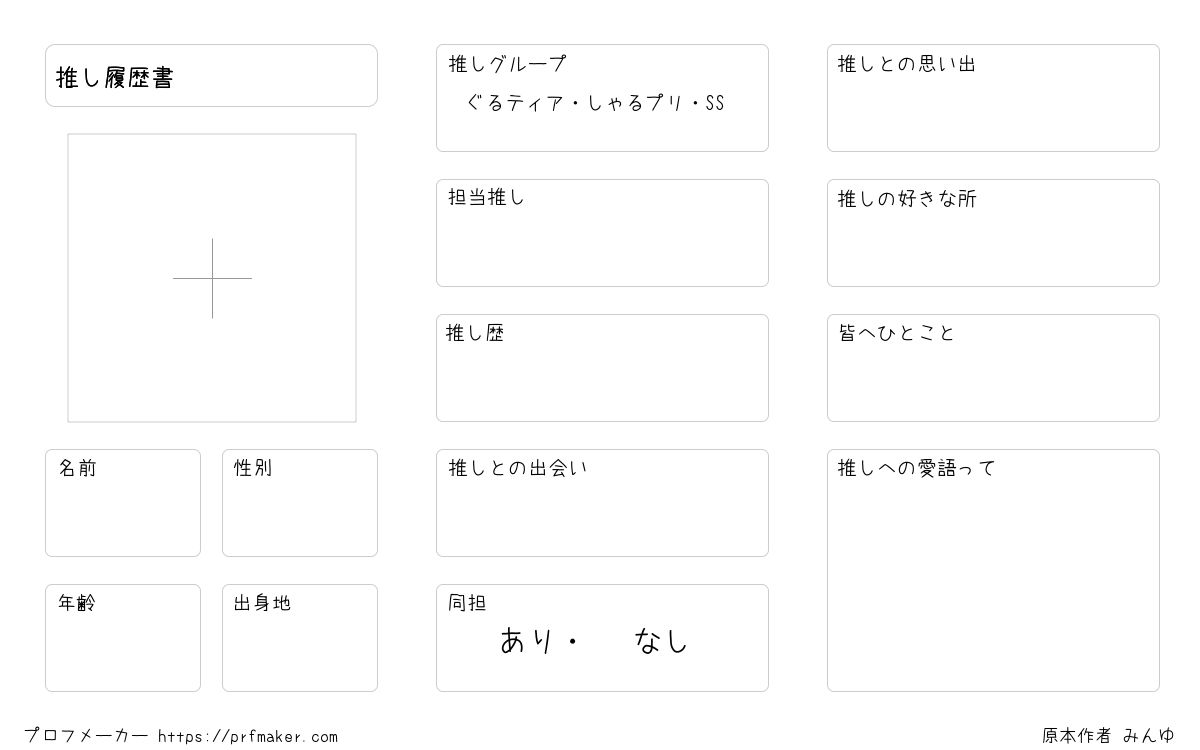Click the 皆へひとこと message box
Viewport: 1200px width, 750px height.
tap(993, 368)
